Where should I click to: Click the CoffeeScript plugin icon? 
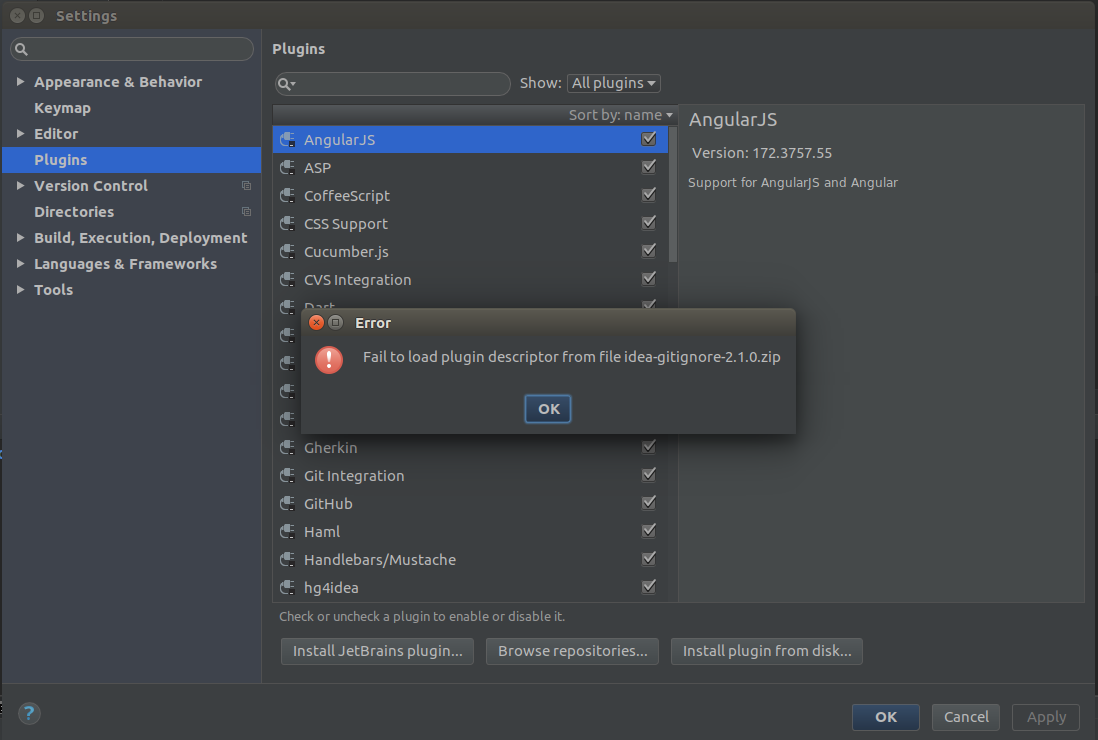(x=287, y=196)
